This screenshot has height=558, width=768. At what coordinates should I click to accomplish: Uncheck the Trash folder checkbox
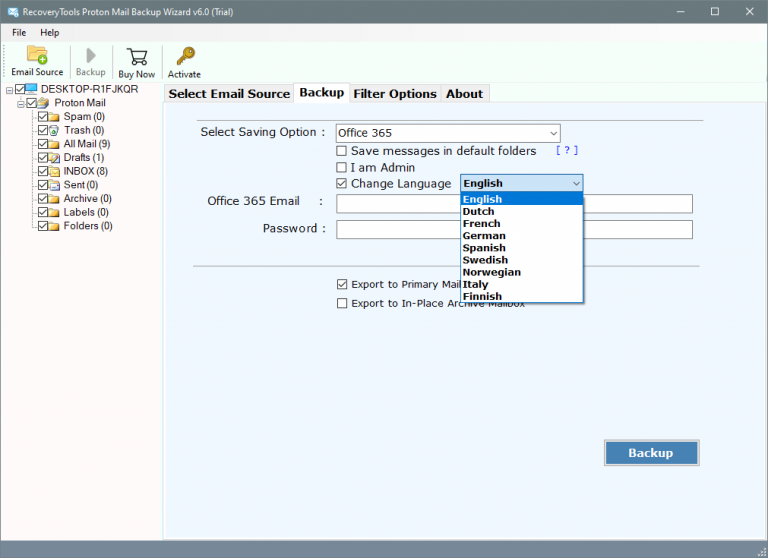point(43,130)
